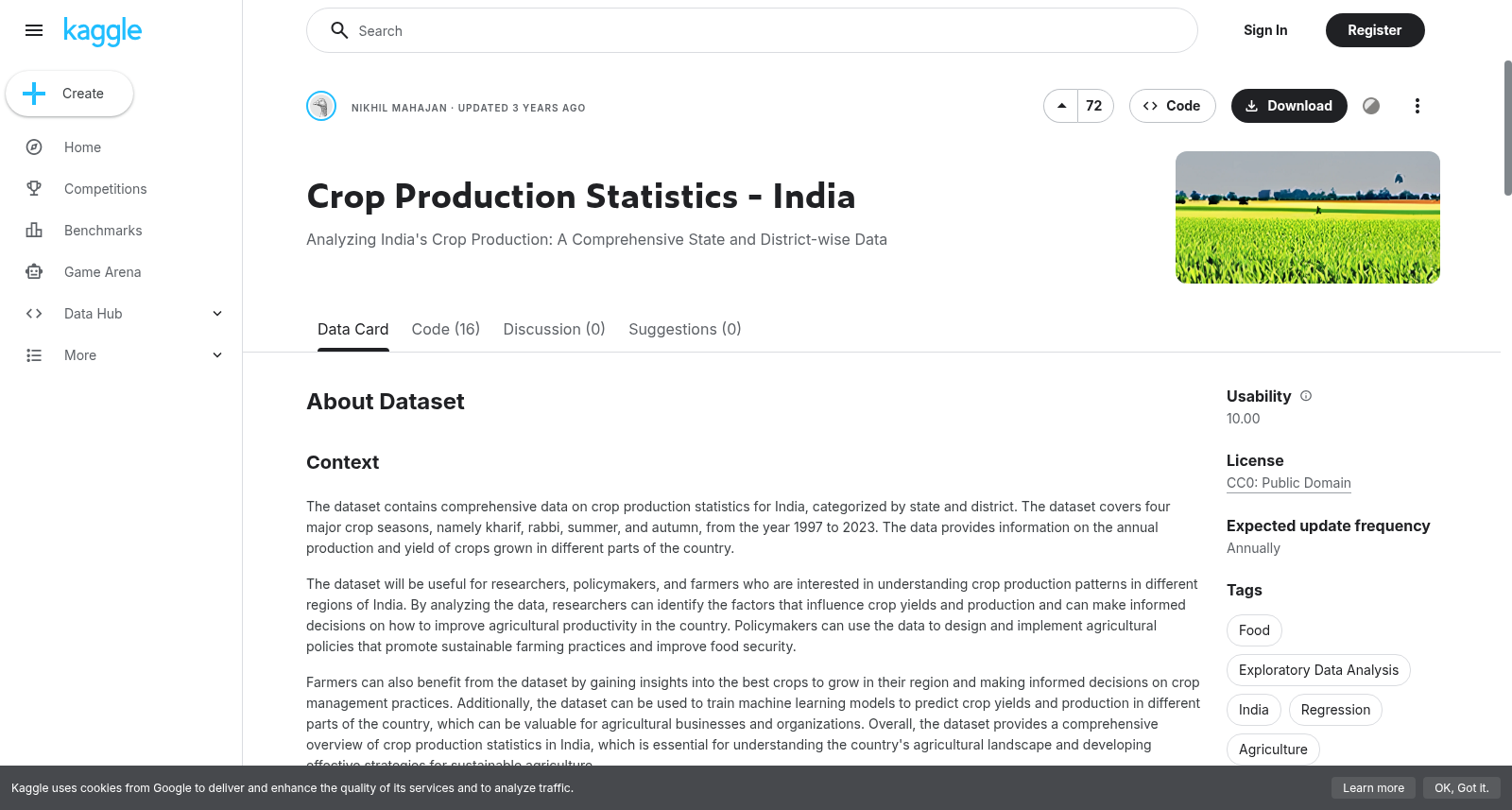Click the Usability info icon

click(1306, 396)
